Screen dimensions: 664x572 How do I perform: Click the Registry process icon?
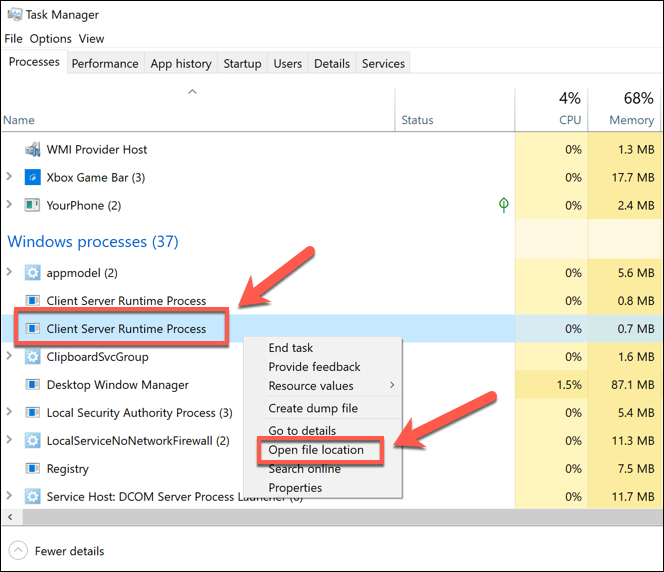pyautogui.click(x=31, y=469)
